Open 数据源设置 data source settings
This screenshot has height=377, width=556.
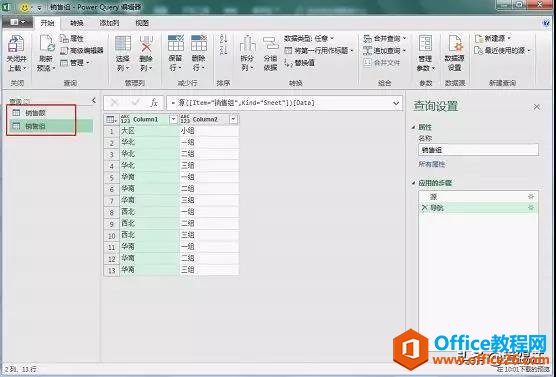455,53
